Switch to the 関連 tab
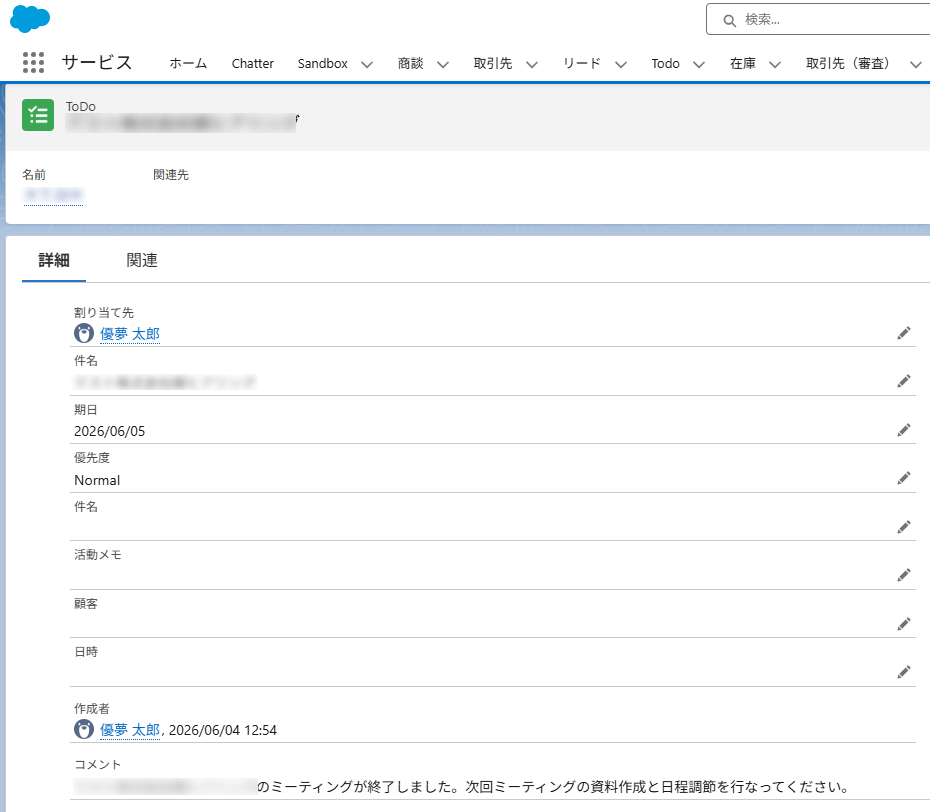This screenshot has height=812, width=930. [x=142, y=260]
